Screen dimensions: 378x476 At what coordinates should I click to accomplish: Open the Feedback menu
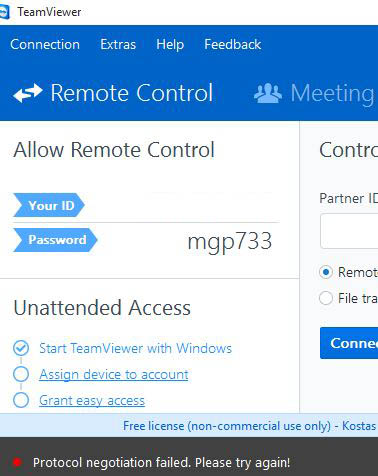click(233, 44)
